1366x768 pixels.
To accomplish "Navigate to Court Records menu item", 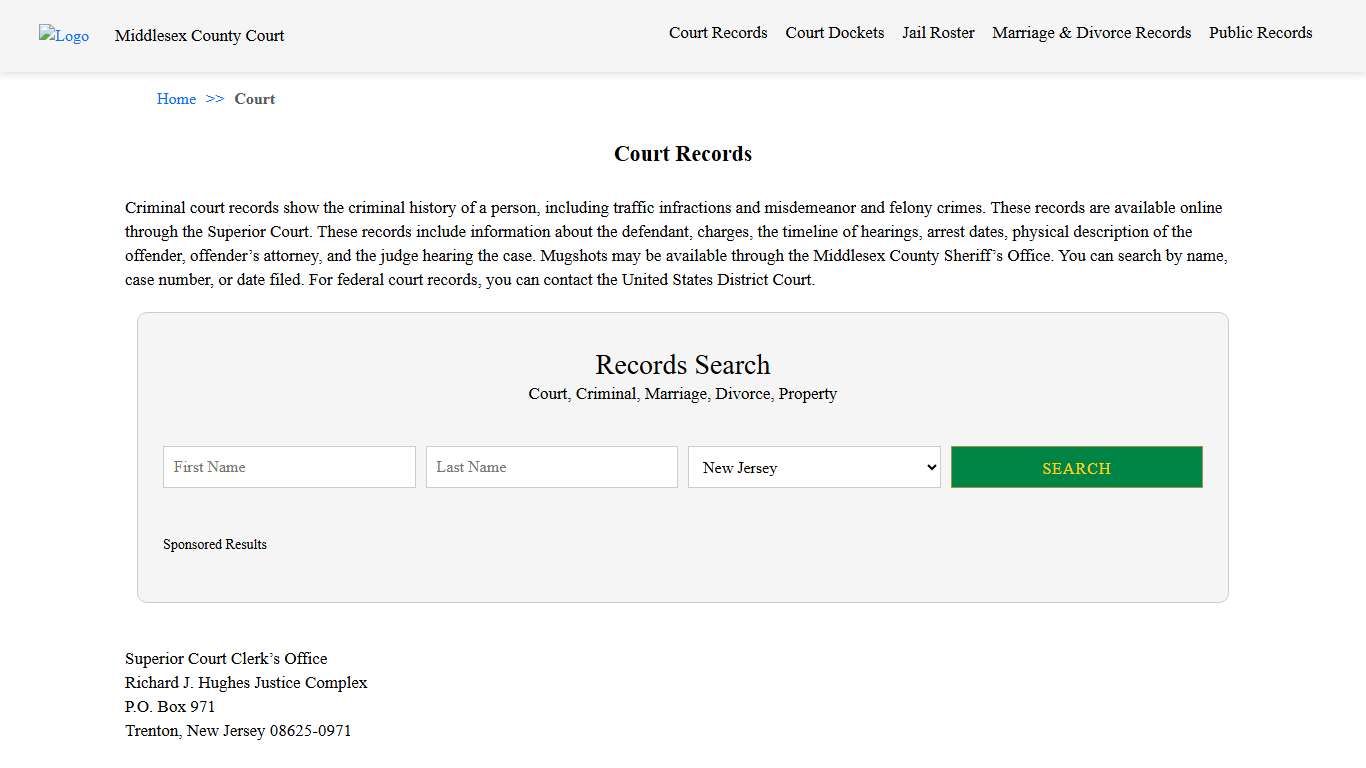I will (718, 32).
